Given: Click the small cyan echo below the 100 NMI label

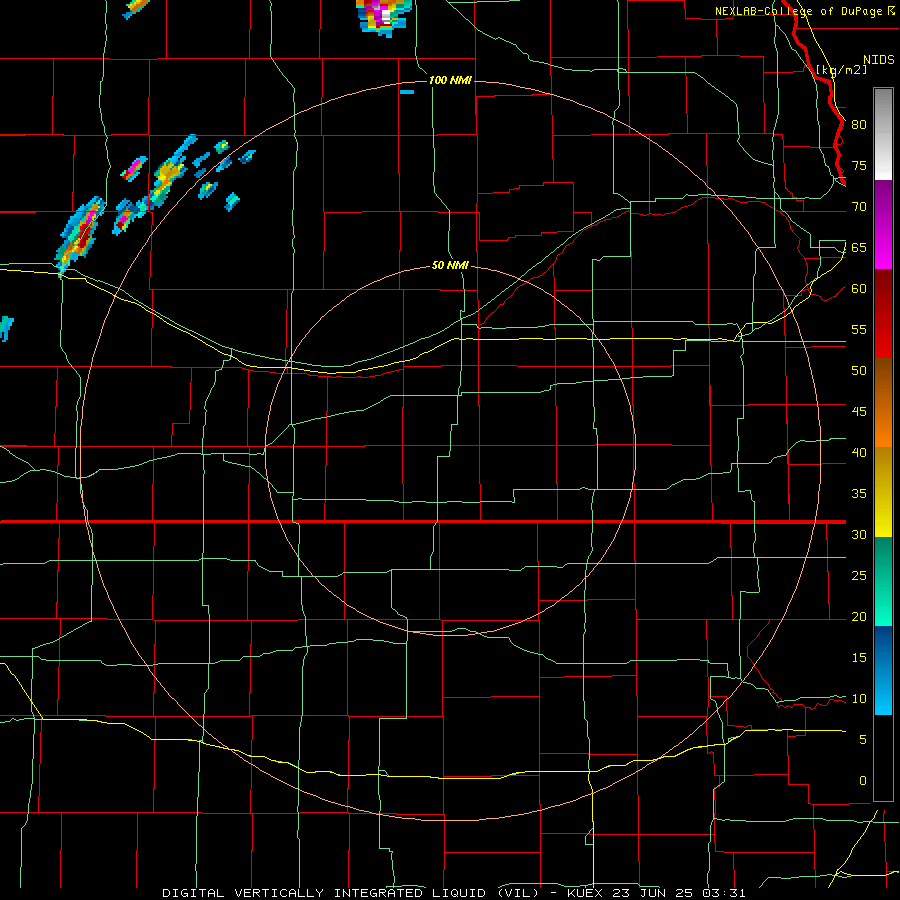Looking at the screenshot, I should 407,92.
